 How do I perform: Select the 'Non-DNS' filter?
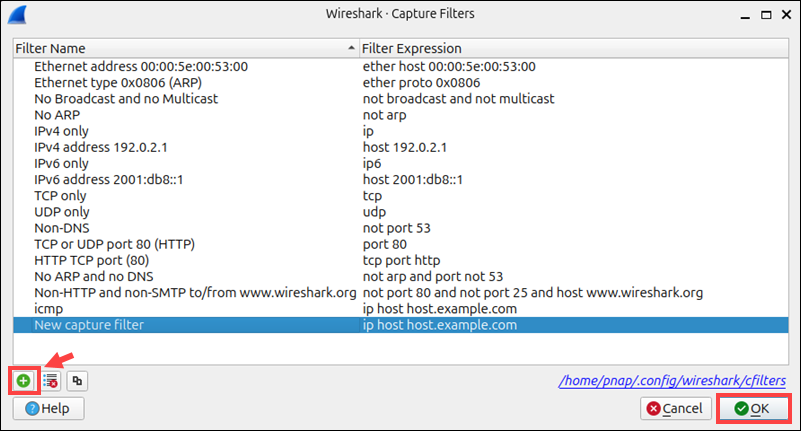tap(62, 228)
